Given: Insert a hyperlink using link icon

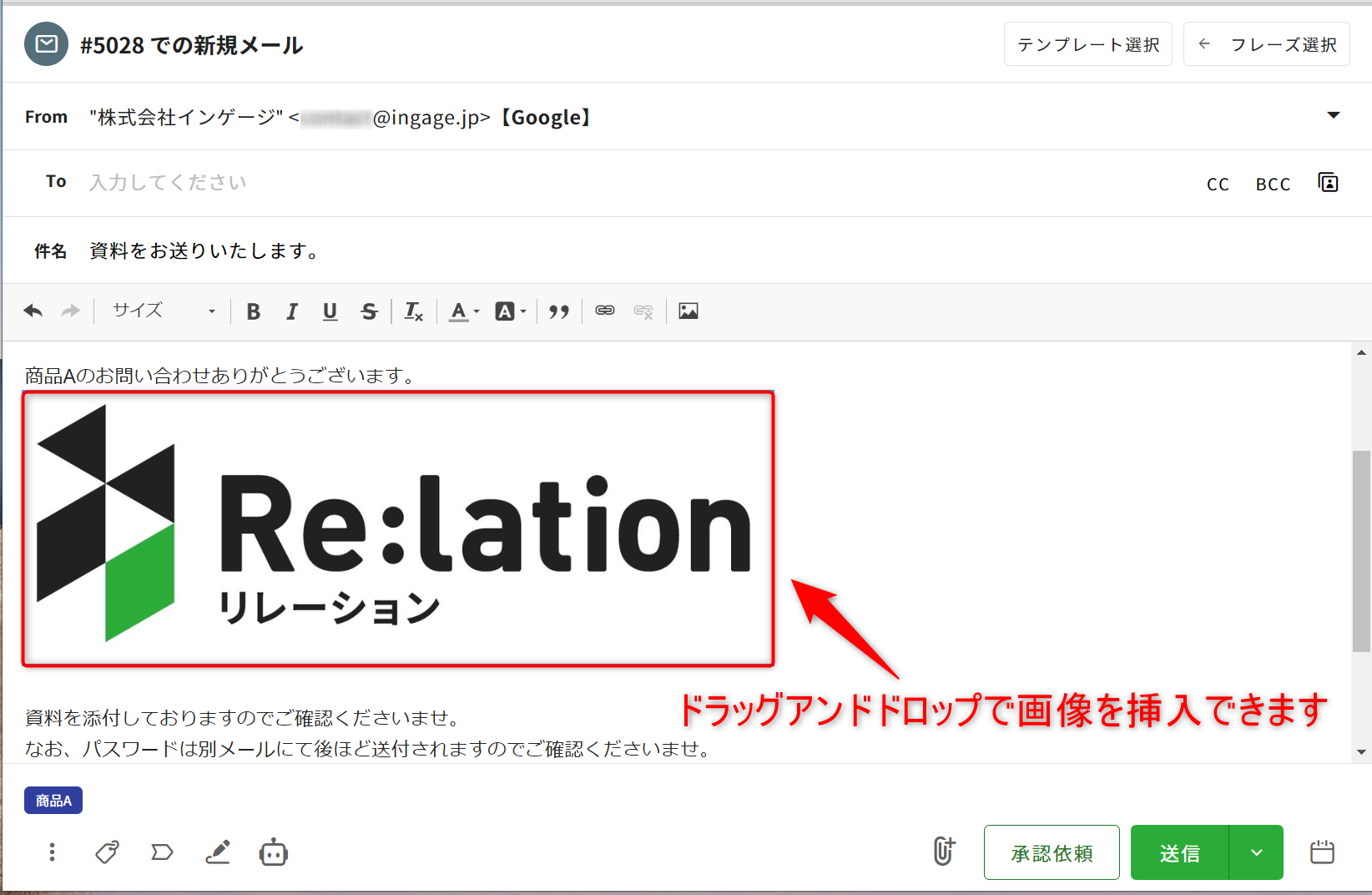Looking at the screenshot, I should (605, 311).
